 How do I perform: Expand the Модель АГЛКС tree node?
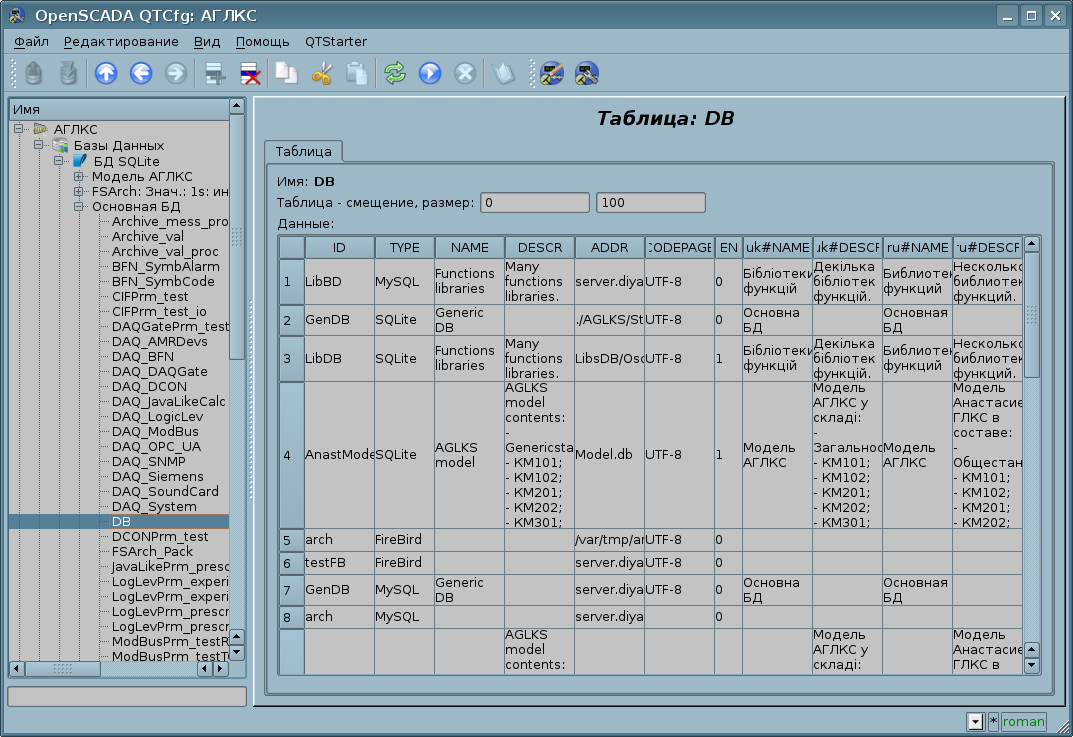tap(79, 177)
